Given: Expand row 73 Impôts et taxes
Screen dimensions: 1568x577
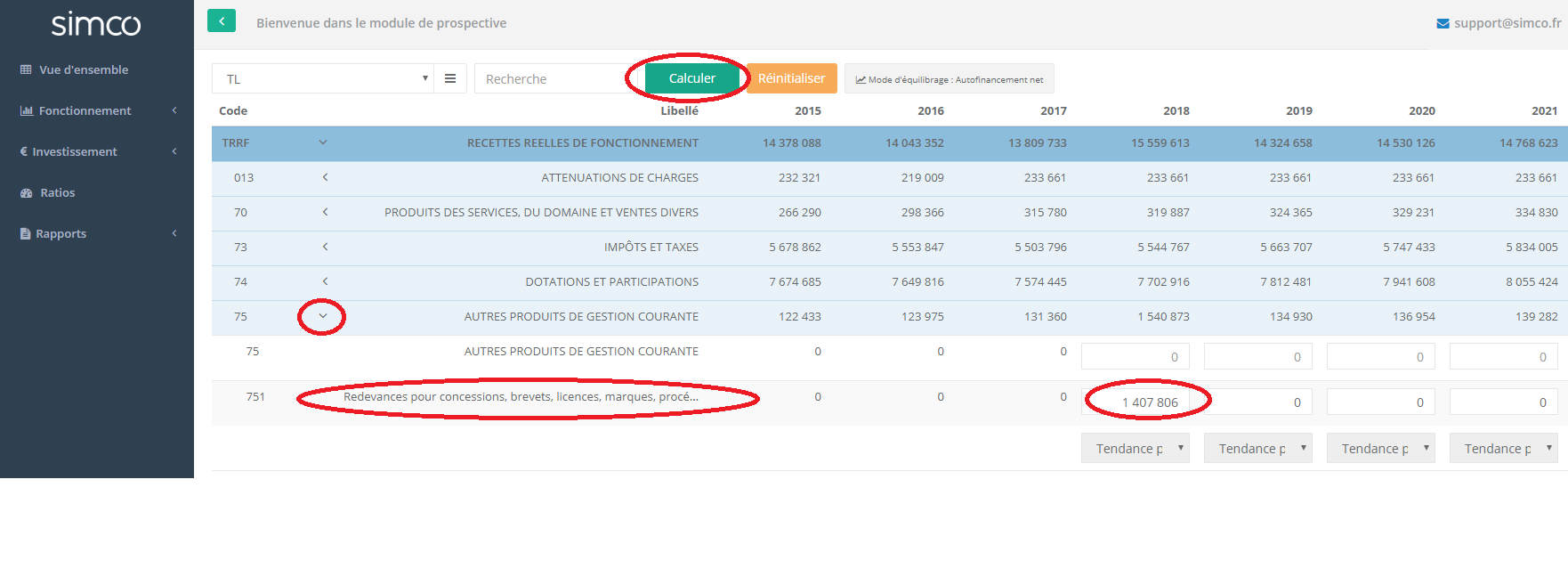Looking at the screenshot, I should coord(325,247).
